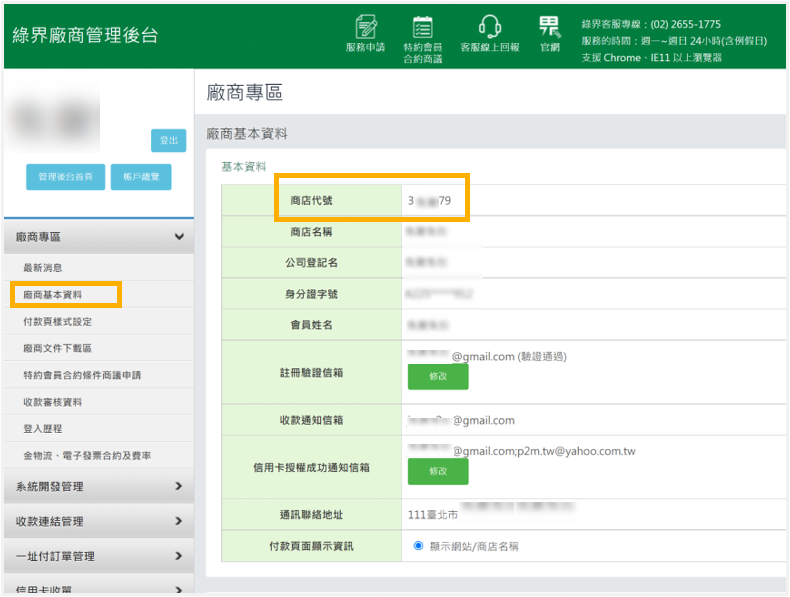Click the 商店代號 value cell
The width and height of the screenshot is (790, 597).
click(x=594, y=201)
